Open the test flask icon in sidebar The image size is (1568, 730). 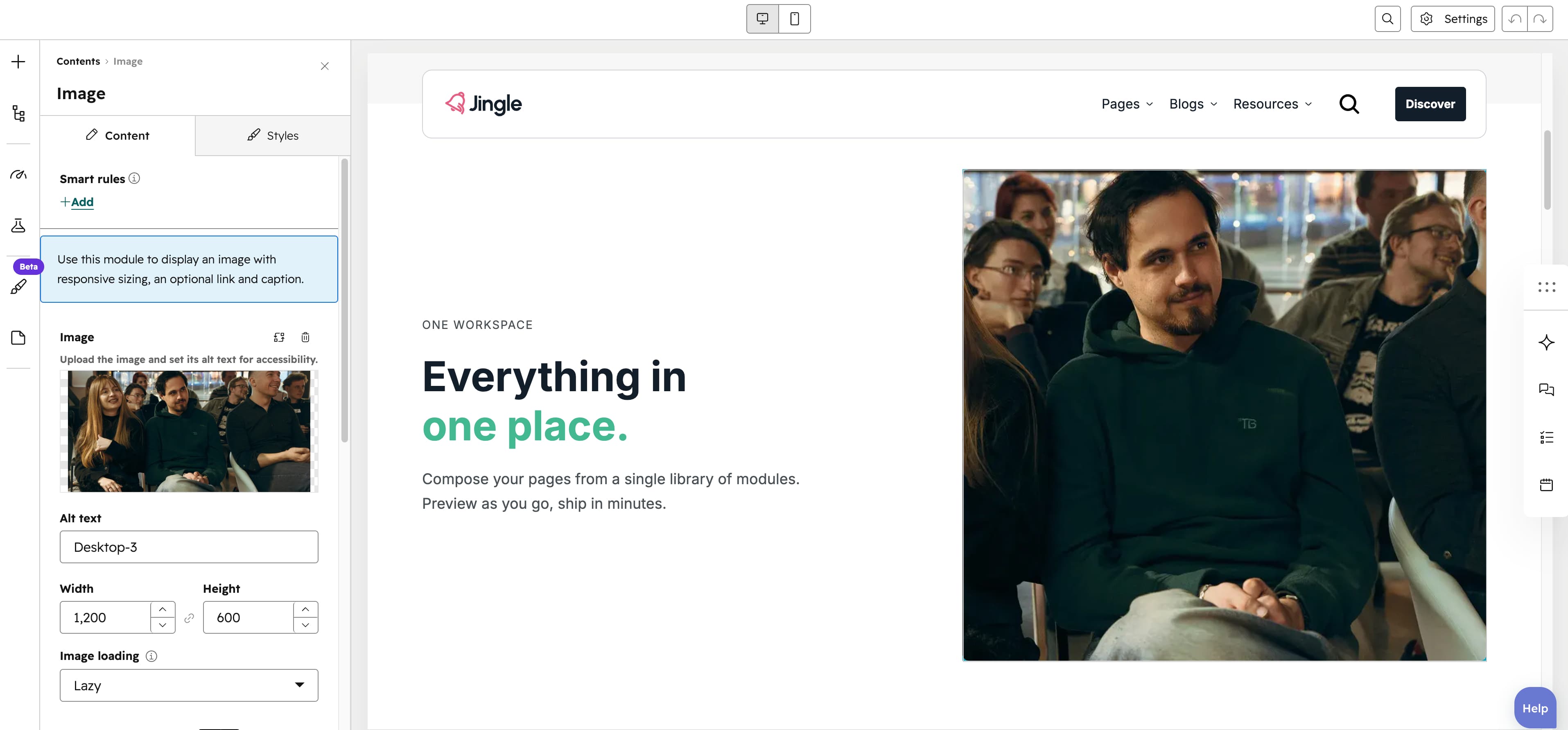click(x=18, y=225)
